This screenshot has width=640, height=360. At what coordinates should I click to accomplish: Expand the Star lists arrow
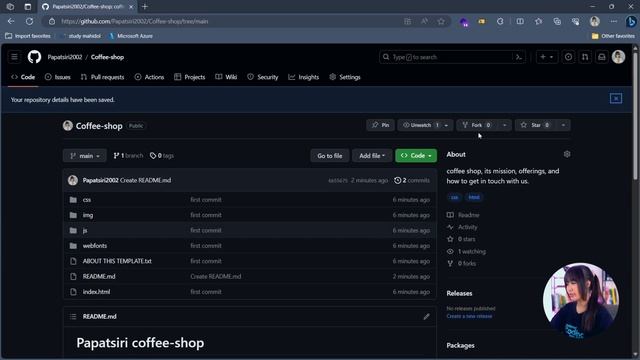(563, 125)
